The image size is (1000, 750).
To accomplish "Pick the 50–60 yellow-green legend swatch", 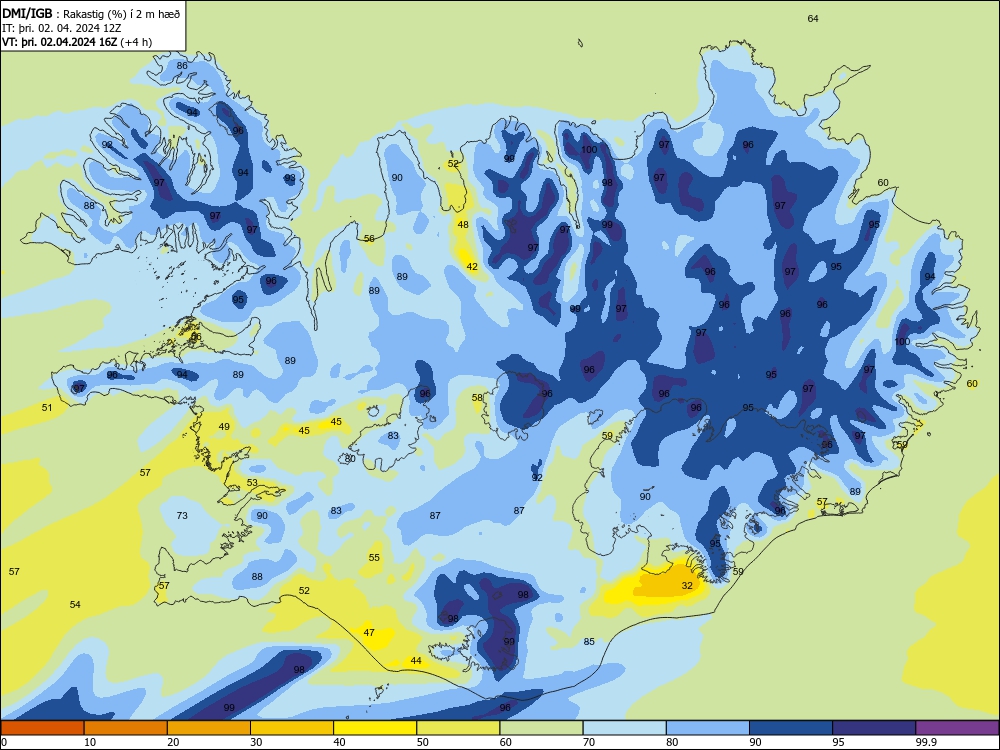I will tap(458, 728).
